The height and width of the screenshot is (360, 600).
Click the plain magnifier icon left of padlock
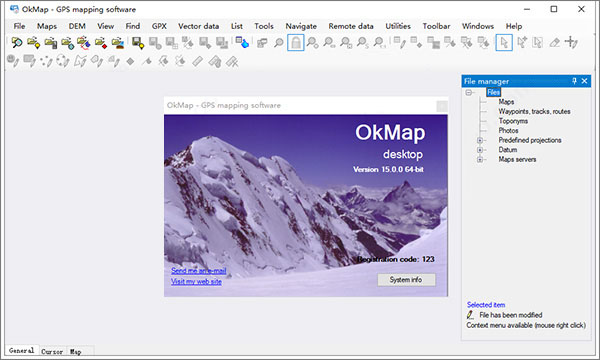pos(279,42)
